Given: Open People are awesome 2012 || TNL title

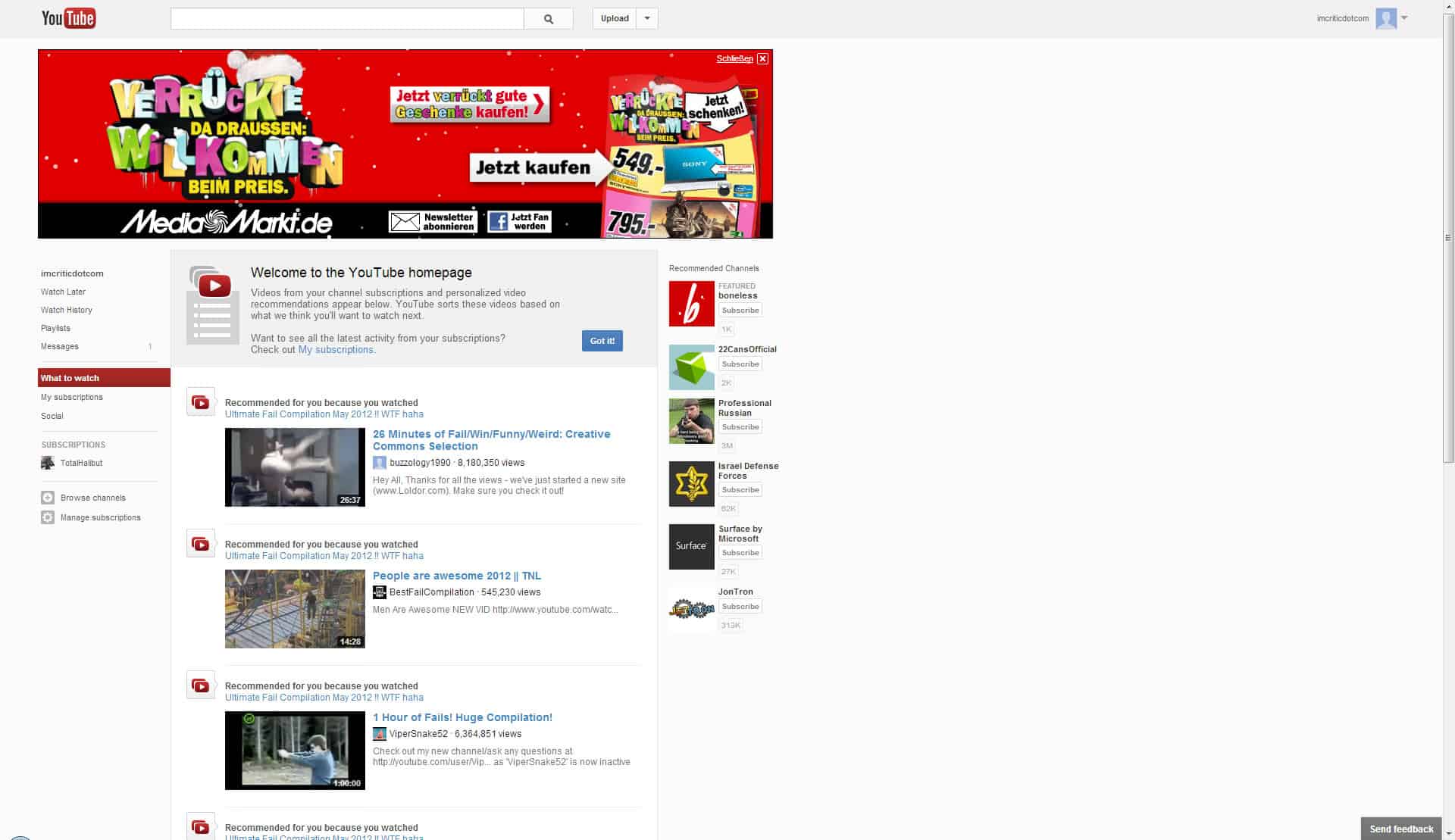Looking at the screenshot, I should tap(457, 576).
